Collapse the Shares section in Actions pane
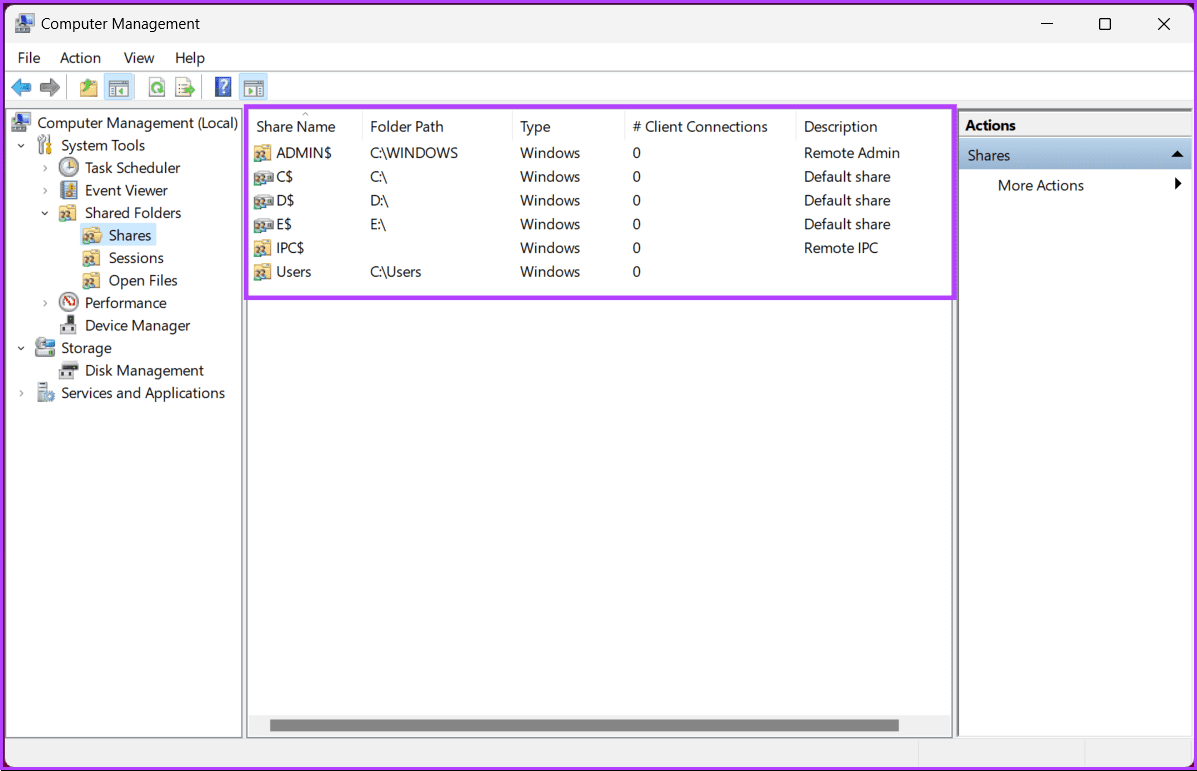The height and width of the screenshot is (771, 1197). pyautogui.click(x=1176, y=155)
